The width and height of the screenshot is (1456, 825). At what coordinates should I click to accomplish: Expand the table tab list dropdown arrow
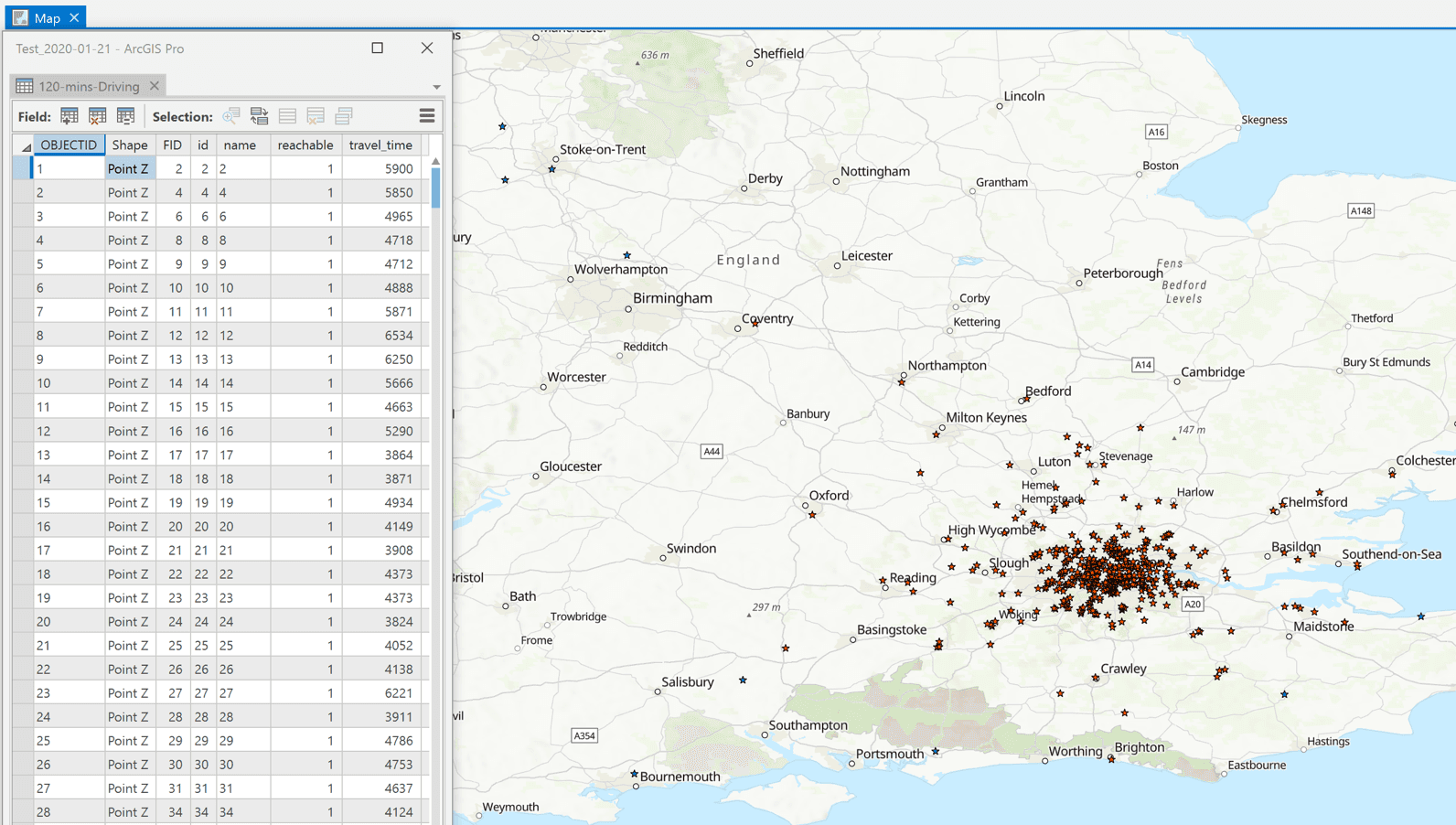pos(436,87)
